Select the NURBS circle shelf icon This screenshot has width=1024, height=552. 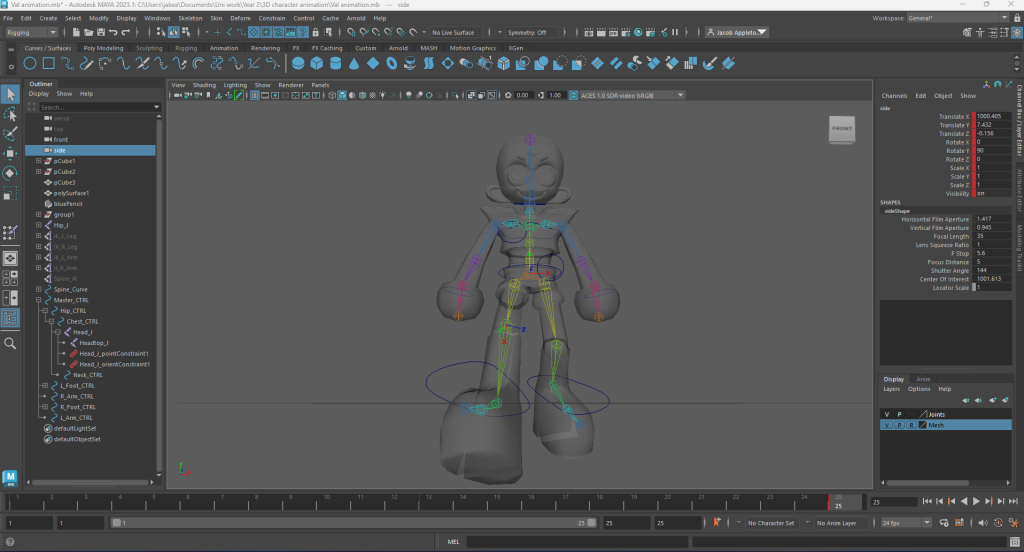(31, 64)
